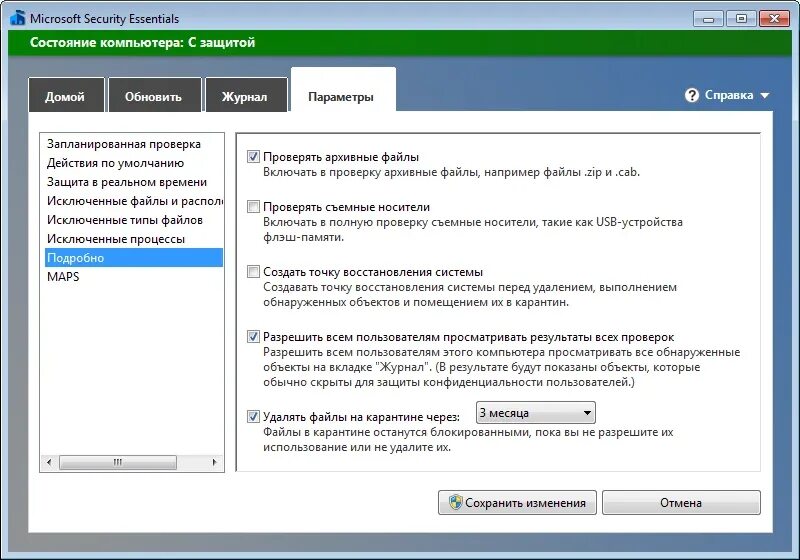Maximize the Security Essentials window
Image resolution: width=800 pixels, height=560 pixels.
741,19
